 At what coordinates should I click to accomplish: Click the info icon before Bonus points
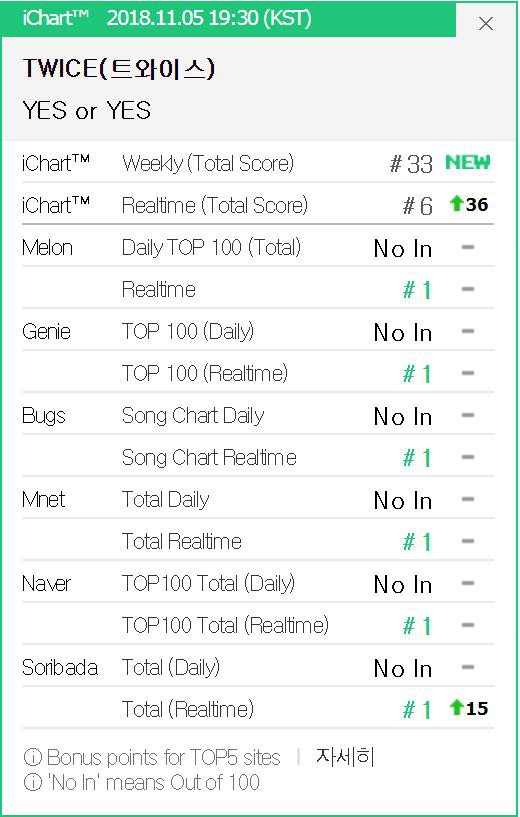pyautogui.click(x=32, y=757)
